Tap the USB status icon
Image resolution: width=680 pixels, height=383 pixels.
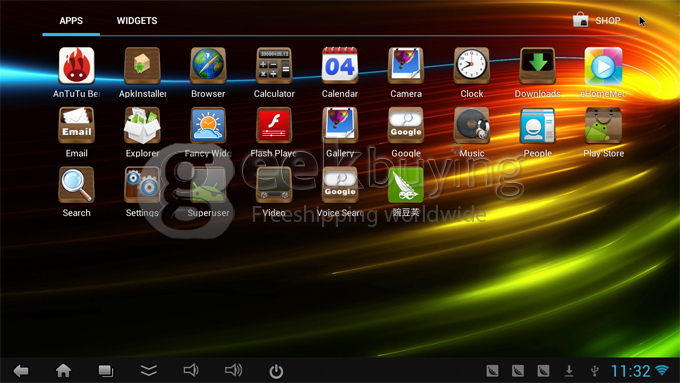tap(595, 371)
